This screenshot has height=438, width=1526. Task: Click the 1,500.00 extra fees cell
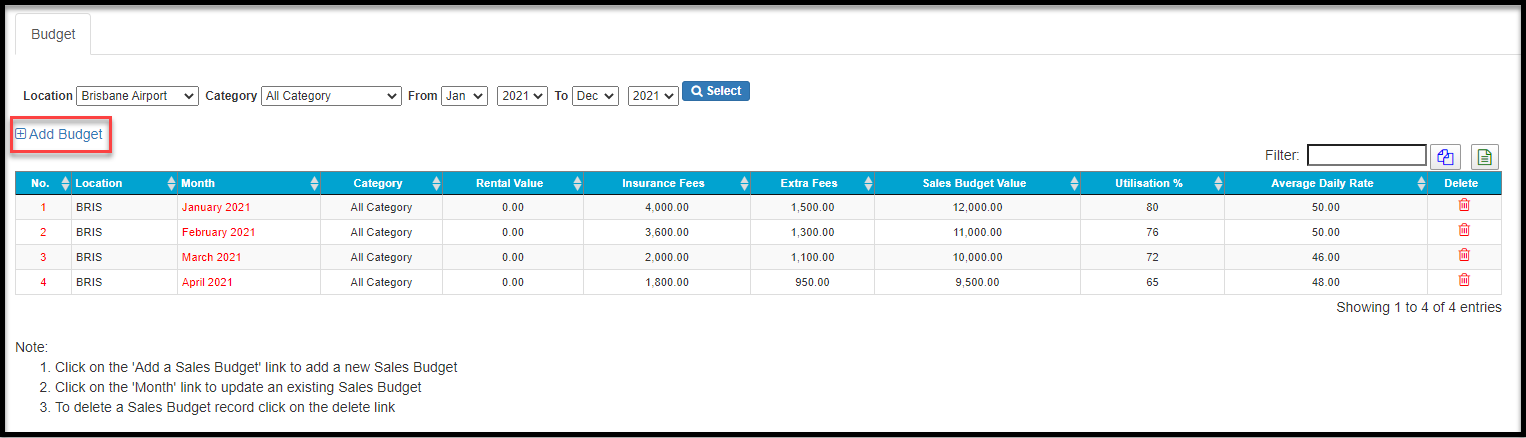pos(812,207)
